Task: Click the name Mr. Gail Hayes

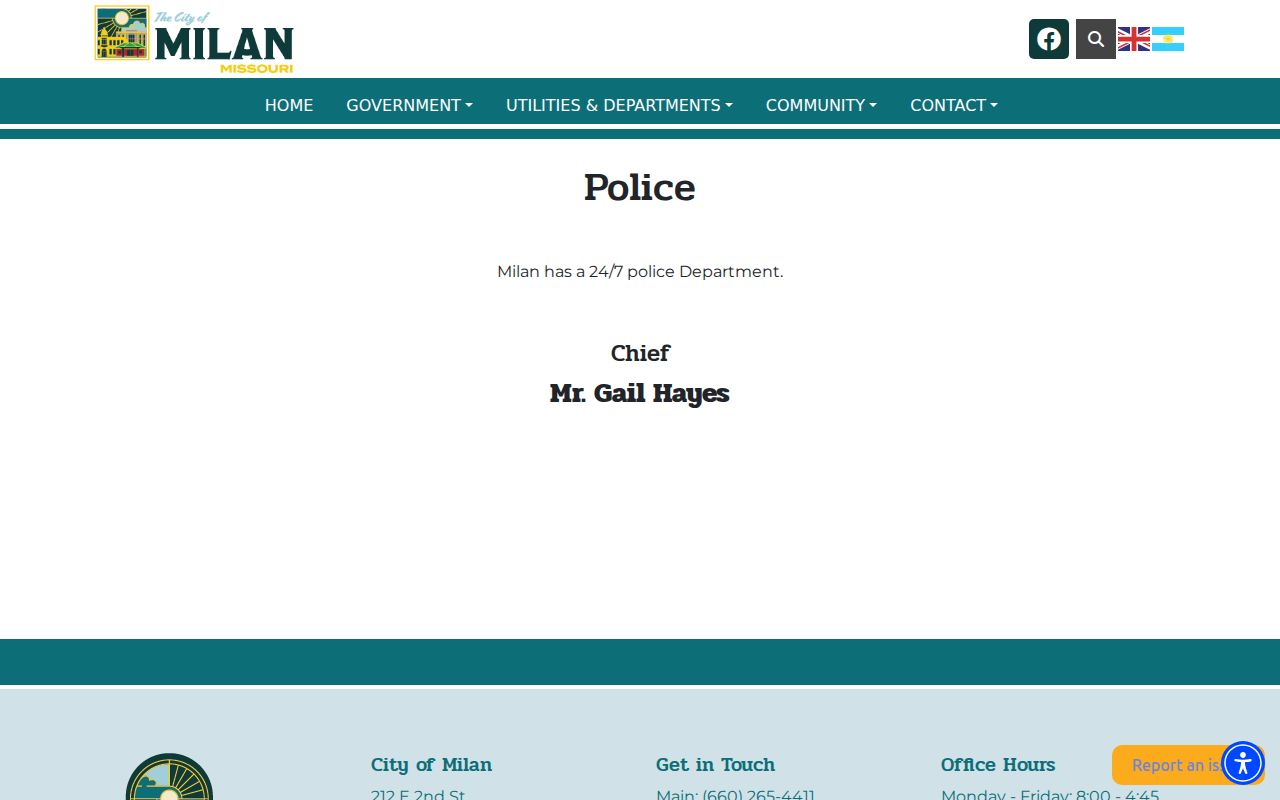Action: (640, 393)
